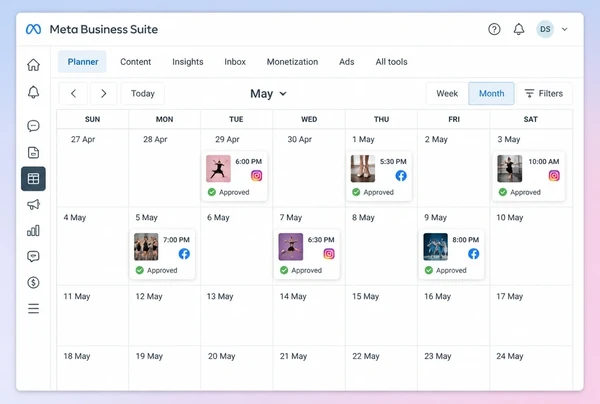Select the 27 Apr date label
The image size is (600, 404).
click(83, 139)
